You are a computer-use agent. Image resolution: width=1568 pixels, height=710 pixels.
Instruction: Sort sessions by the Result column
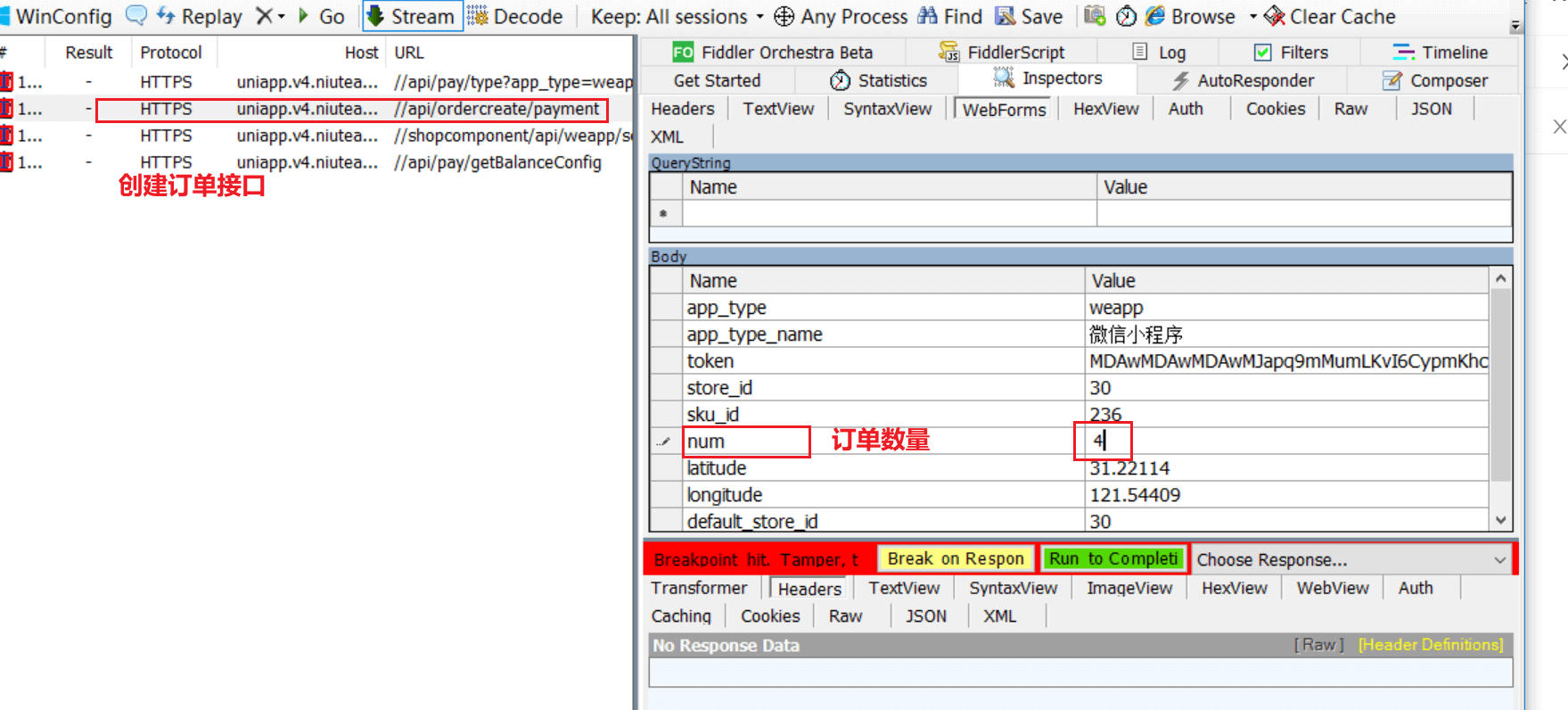pos(88,53)
